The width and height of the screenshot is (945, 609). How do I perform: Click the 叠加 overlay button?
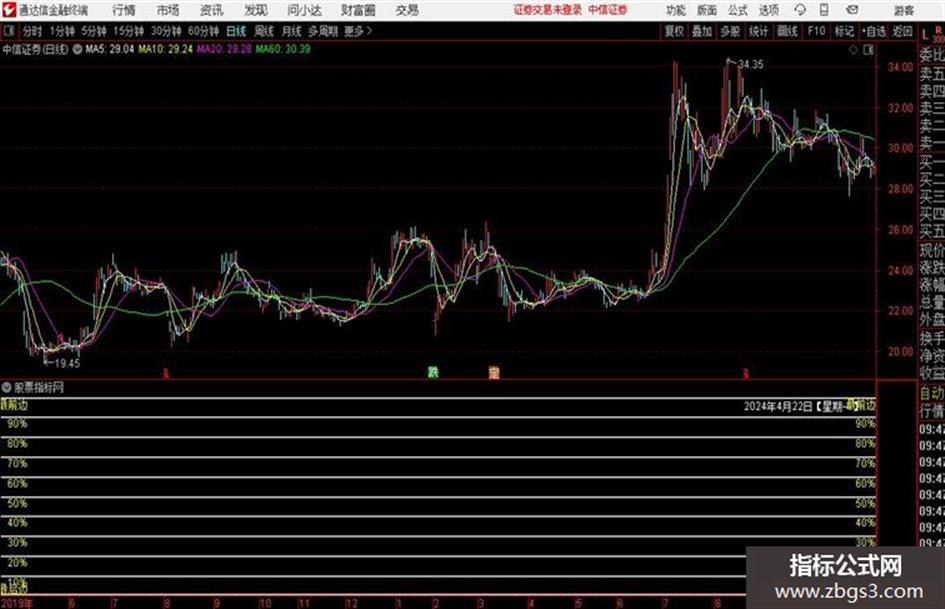click(702, 31)
